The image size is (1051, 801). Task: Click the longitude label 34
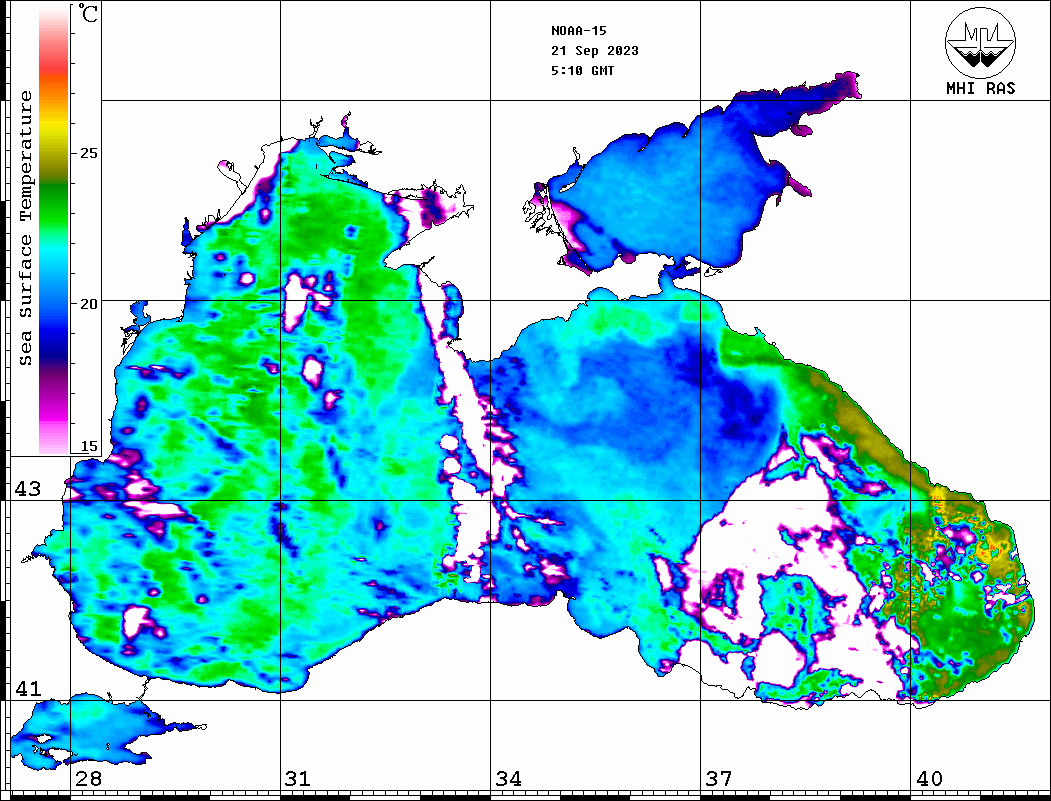509,779
